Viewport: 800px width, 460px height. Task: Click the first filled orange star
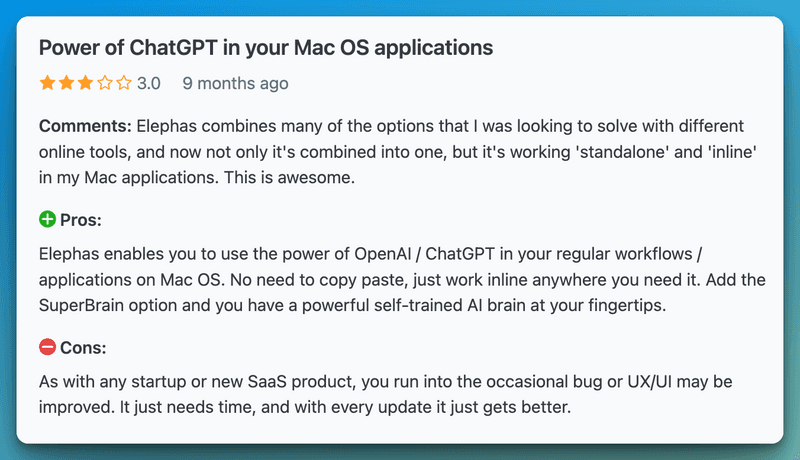[47, 84]
